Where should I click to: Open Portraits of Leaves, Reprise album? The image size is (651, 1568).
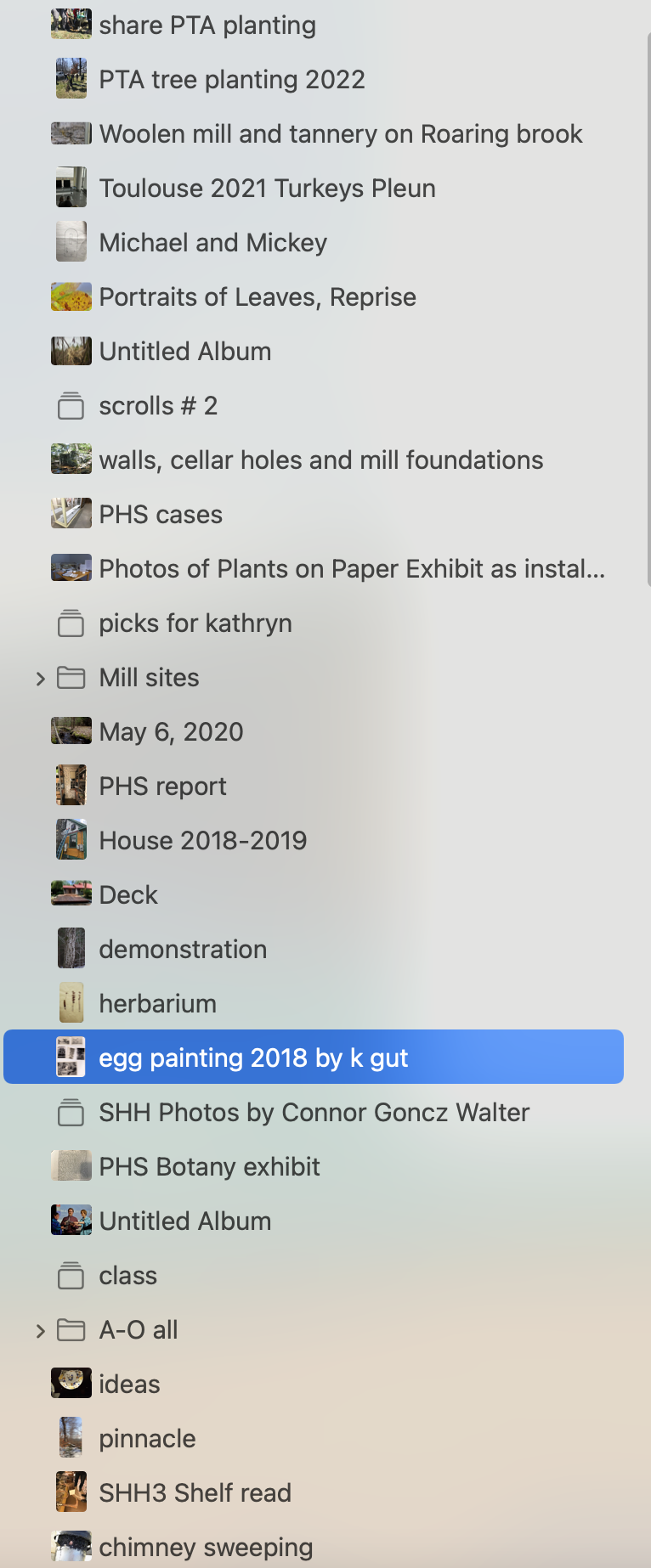[257, 297]
